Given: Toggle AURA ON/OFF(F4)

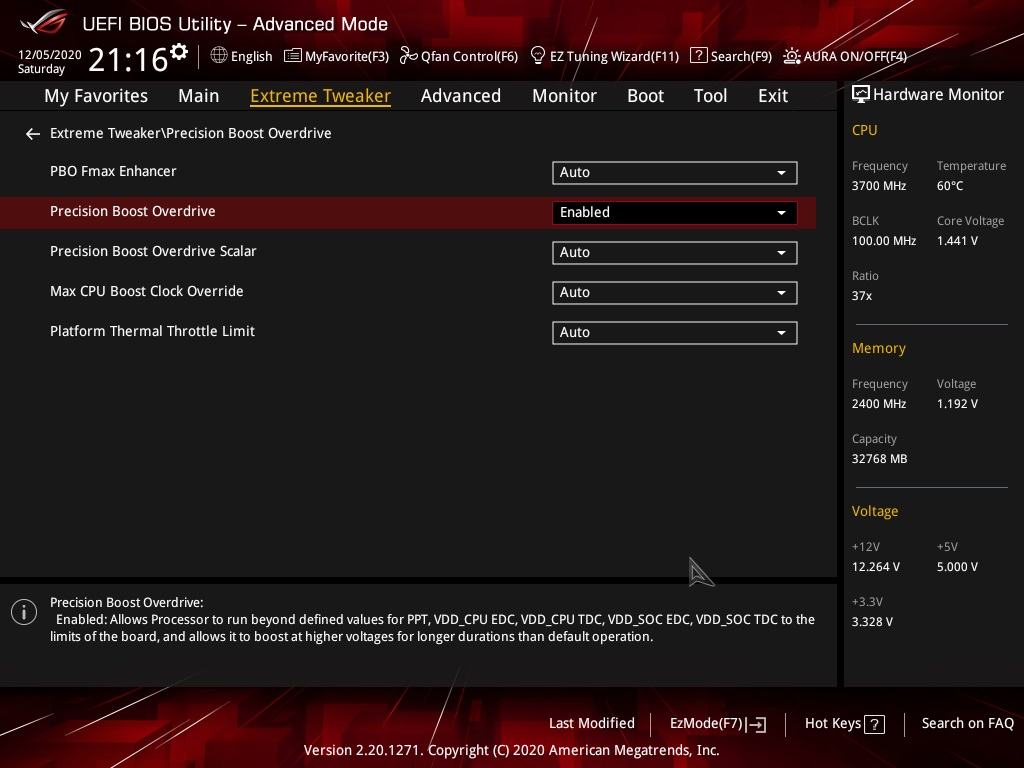Looking at the screenshot, I should [845, 56].
